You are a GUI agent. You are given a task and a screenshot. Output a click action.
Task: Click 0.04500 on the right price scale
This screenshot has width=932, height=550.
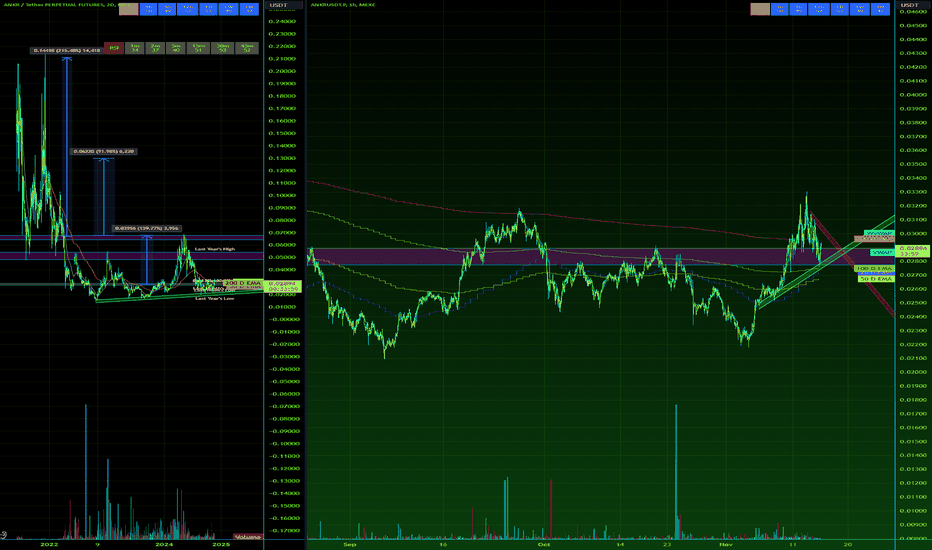tap(913, 26)
